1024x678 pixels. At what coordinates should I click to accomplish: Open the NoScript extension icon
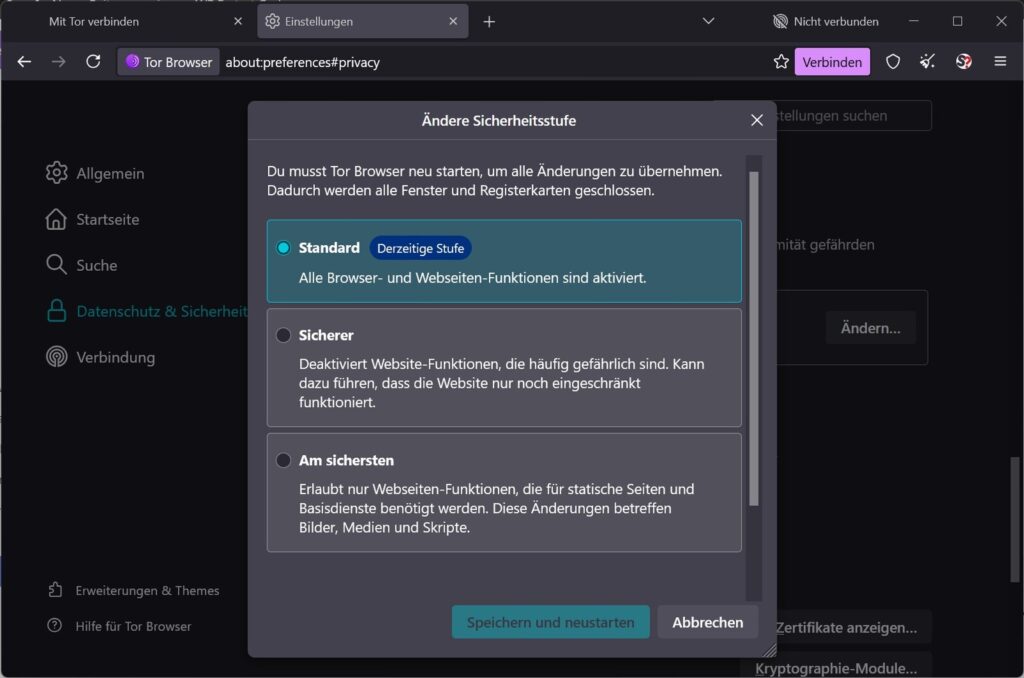click(963, 62)
